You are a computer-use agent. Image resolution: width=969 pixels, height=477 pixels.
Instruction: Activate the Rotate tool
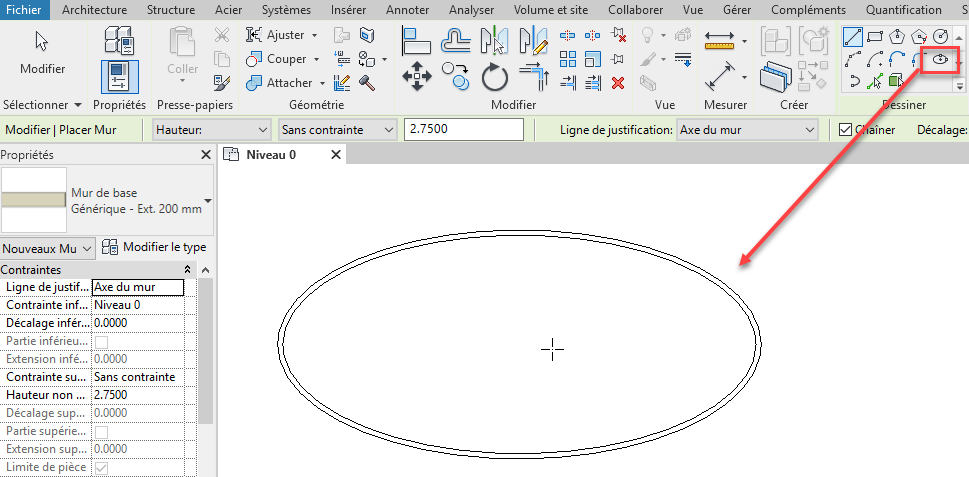click(494, 76)
